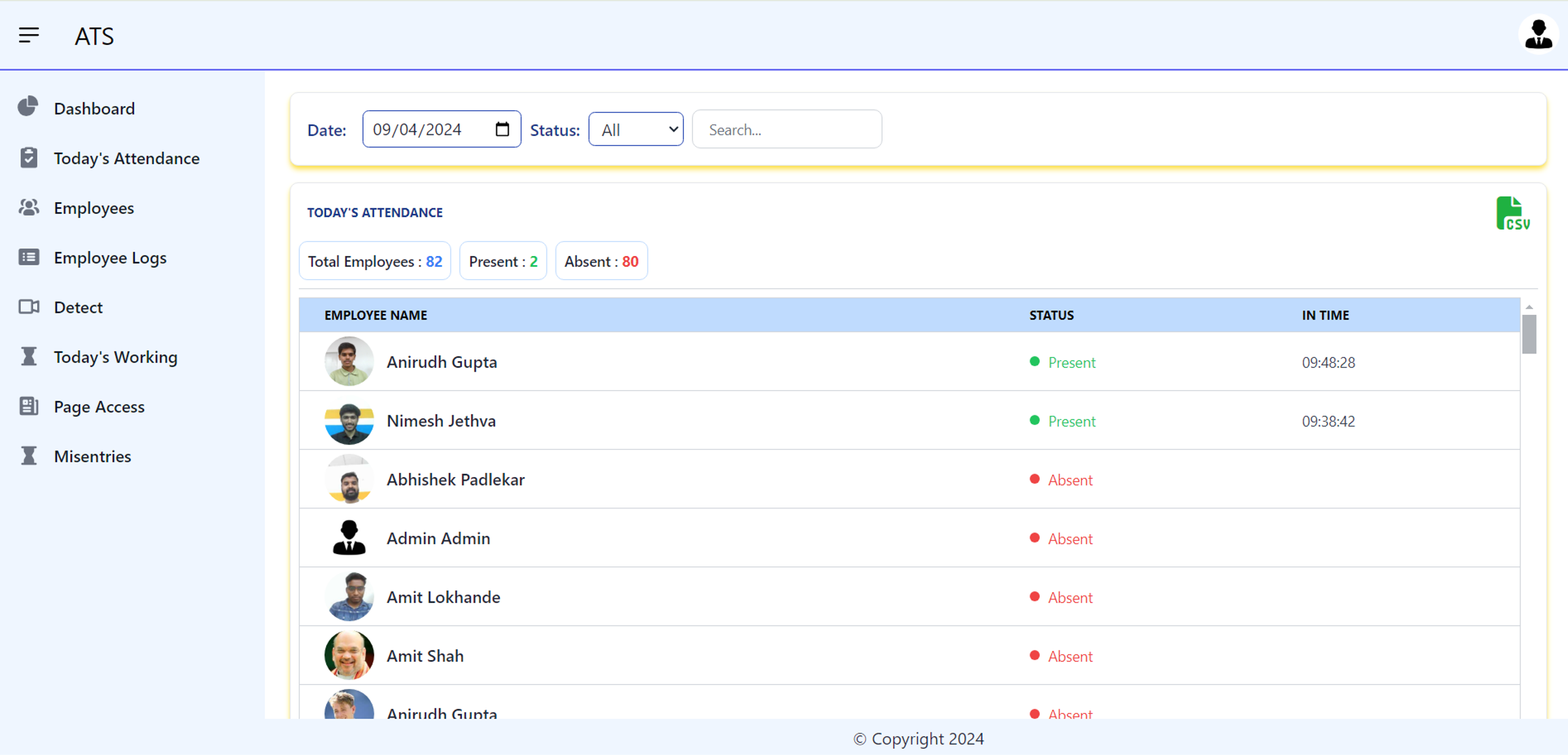Open Today's Attendance menu item
This screenshot has width=1568, height=755.
tap(126, 158)
